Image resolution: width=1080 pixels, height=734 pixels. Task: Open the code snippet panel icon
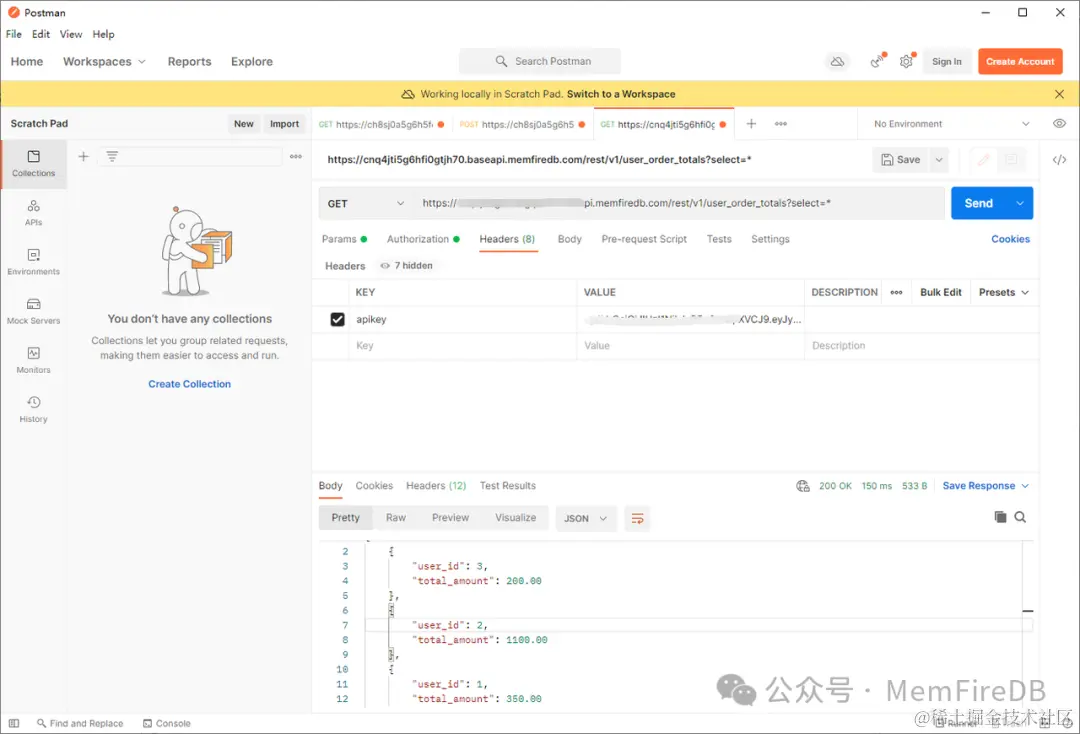1059,160
